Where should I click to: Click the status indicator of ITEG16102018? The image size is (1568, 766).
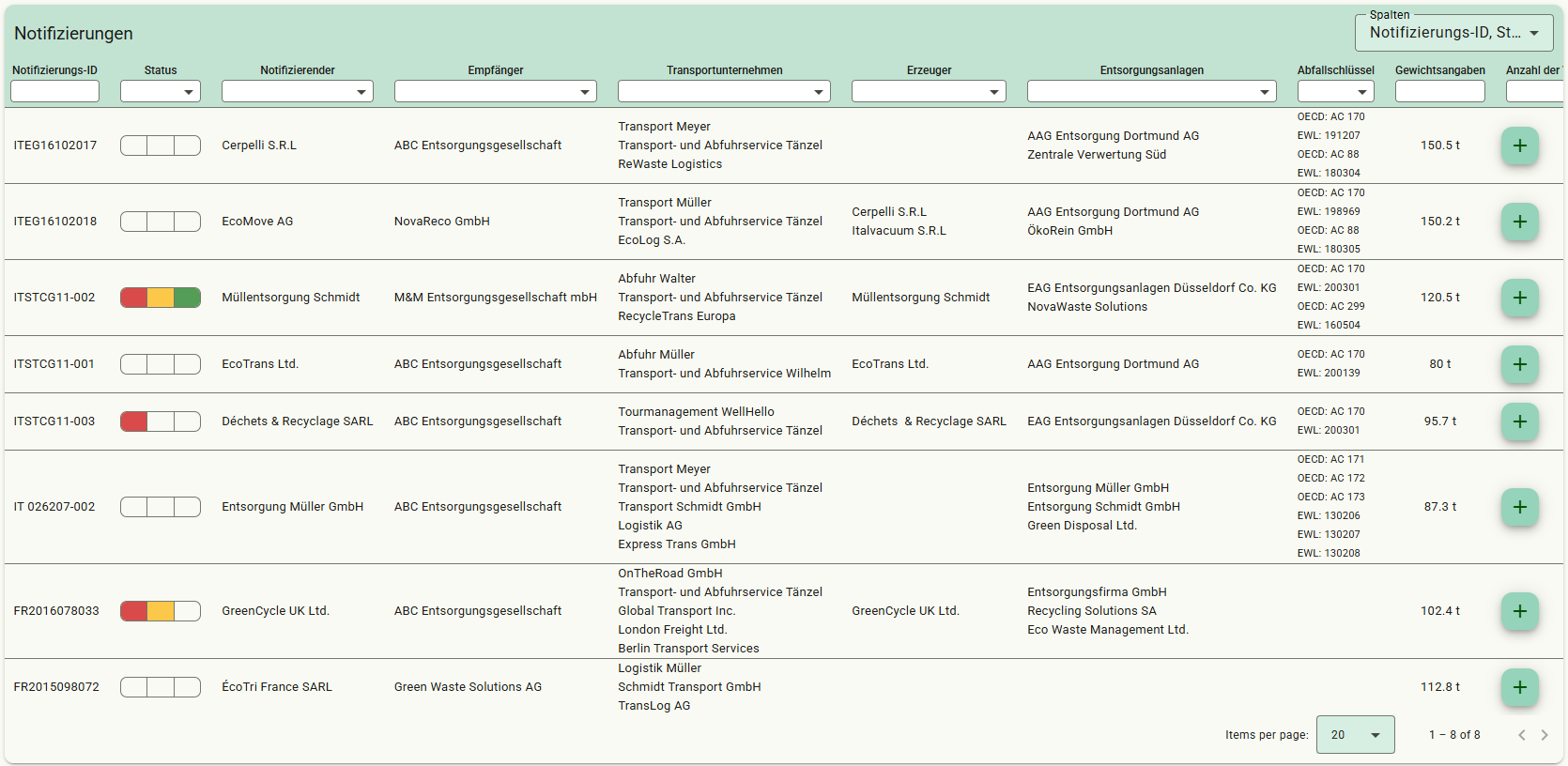[x=161, y=222]
